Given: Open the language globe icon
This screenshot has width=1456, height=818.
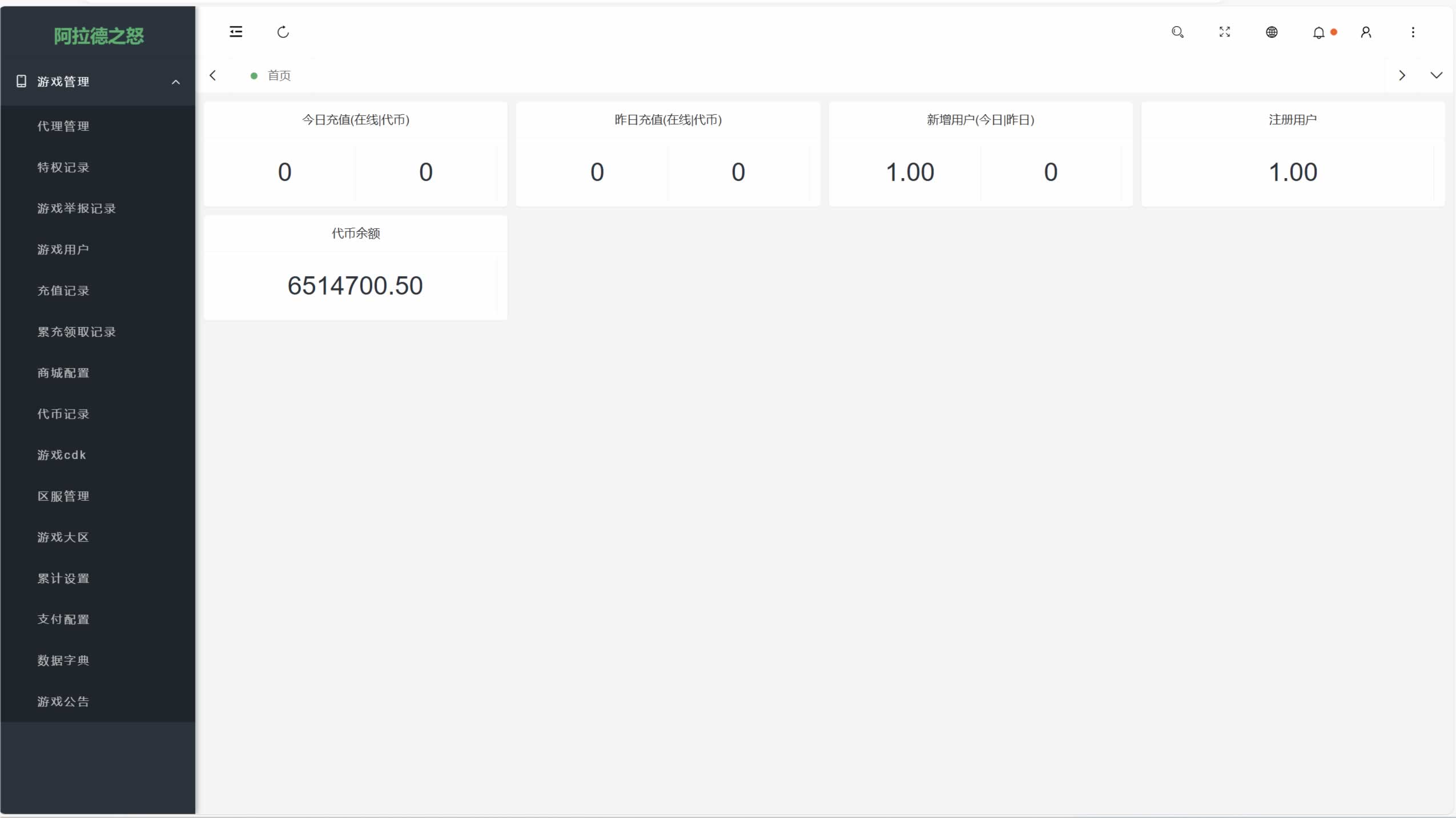Looking at the screenshot, I should click(x=1272, y=32).
